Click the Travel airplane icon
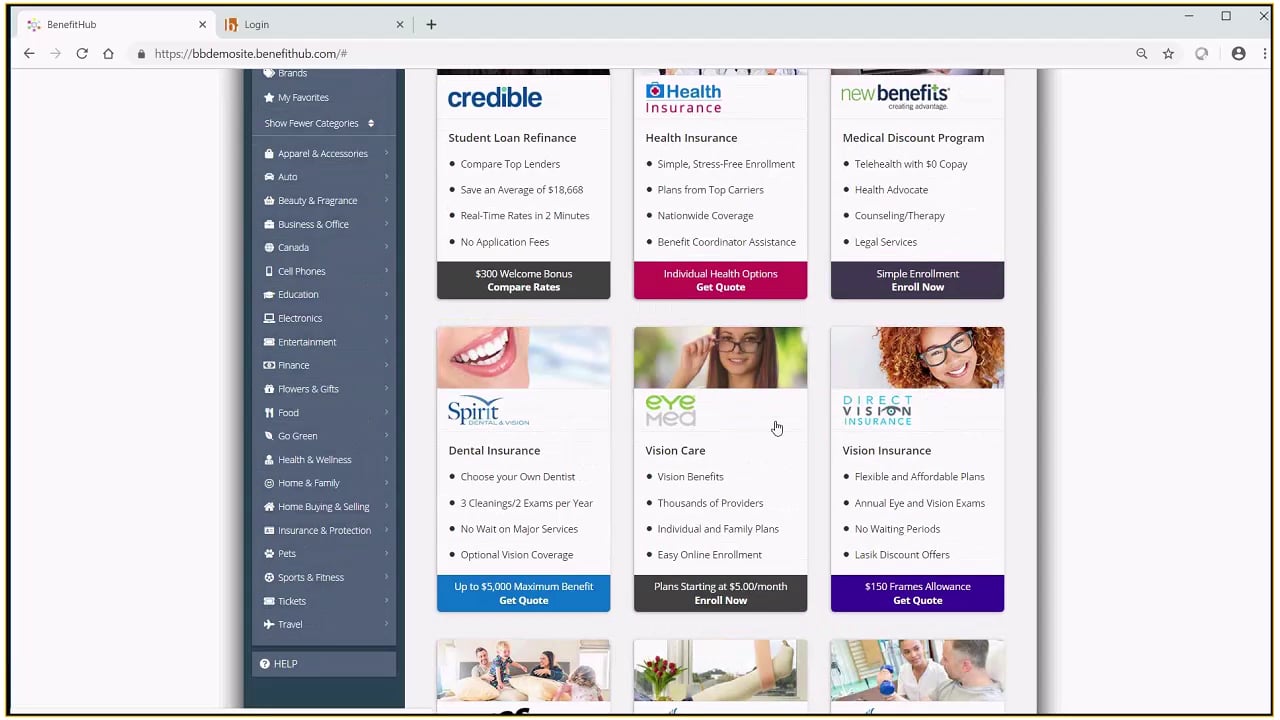The height and width of the screenshot is (720, 1280). coord(269,625)
